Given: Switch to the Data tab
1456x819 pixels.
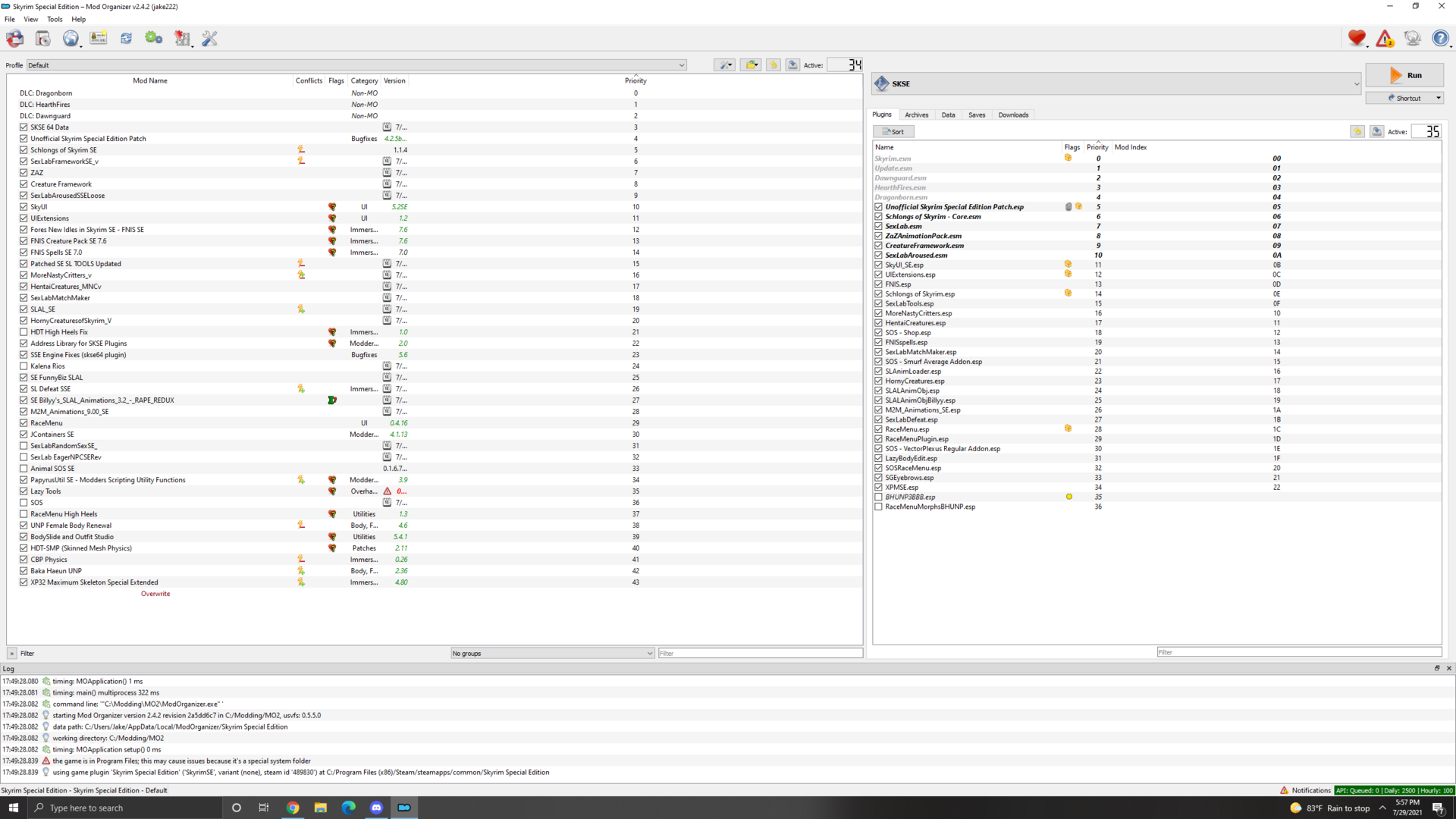Looking at the screenshot, I should pyautogui.click(x=948, y=115).
